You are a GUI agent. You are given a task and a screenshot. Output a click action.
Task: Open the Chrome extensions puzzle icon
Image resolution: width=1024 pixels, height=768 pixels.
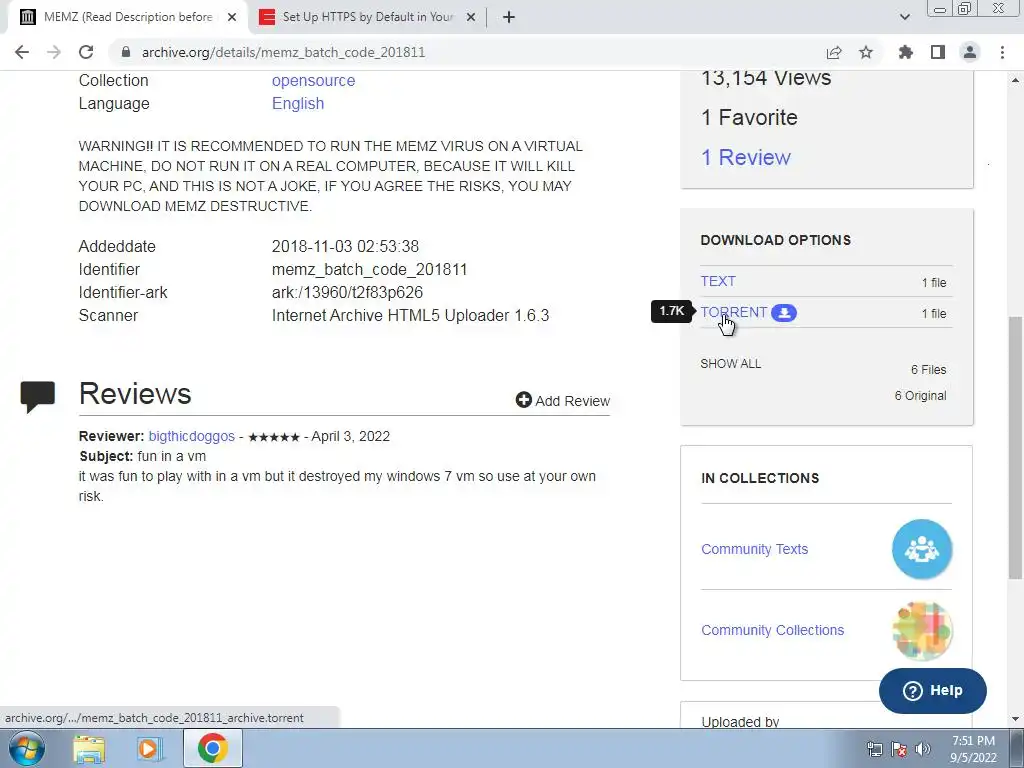[906, 52]
